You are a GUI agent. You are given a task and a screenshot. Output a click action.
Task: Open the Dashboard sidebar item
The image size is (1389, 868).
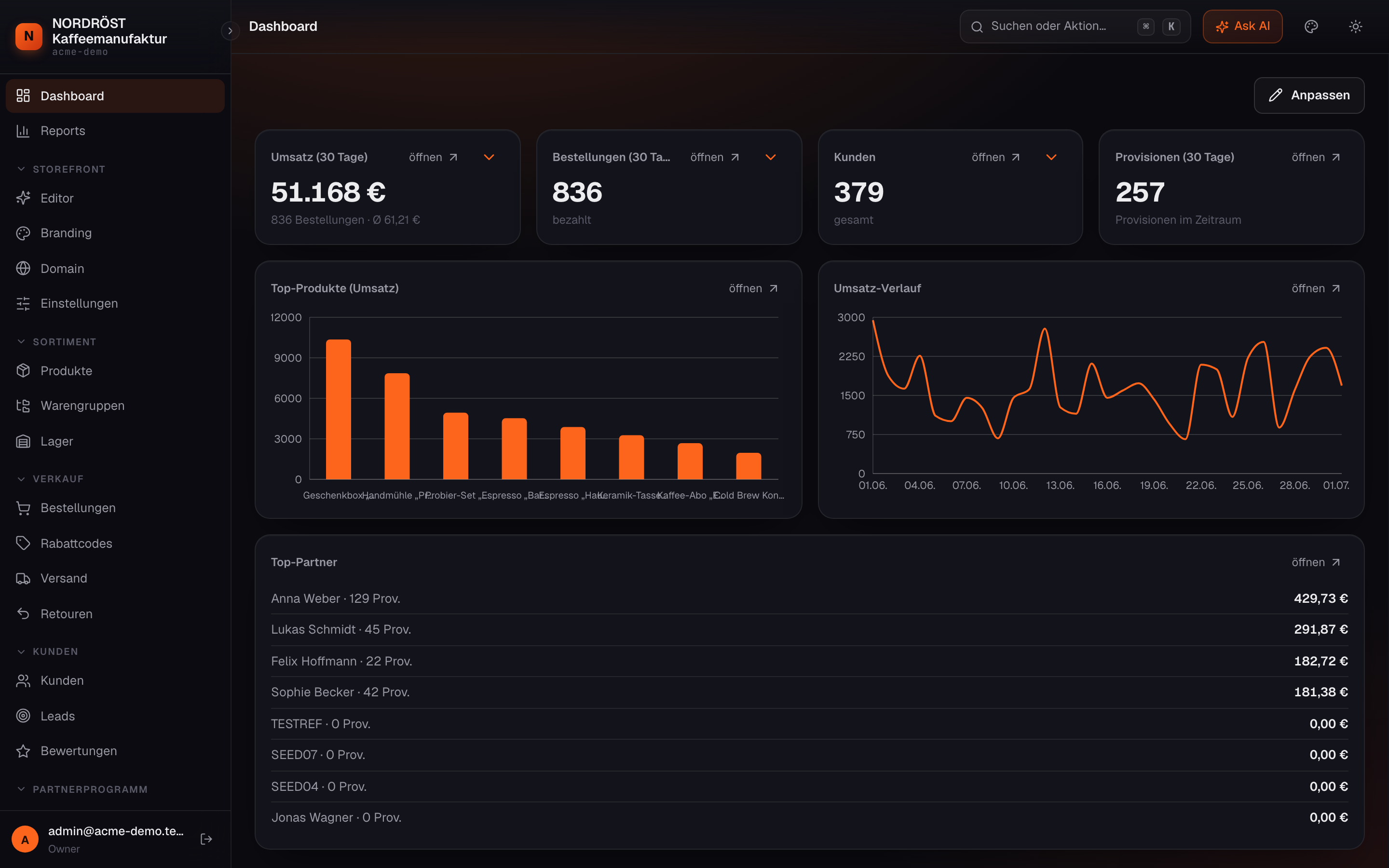coord(115,96)
